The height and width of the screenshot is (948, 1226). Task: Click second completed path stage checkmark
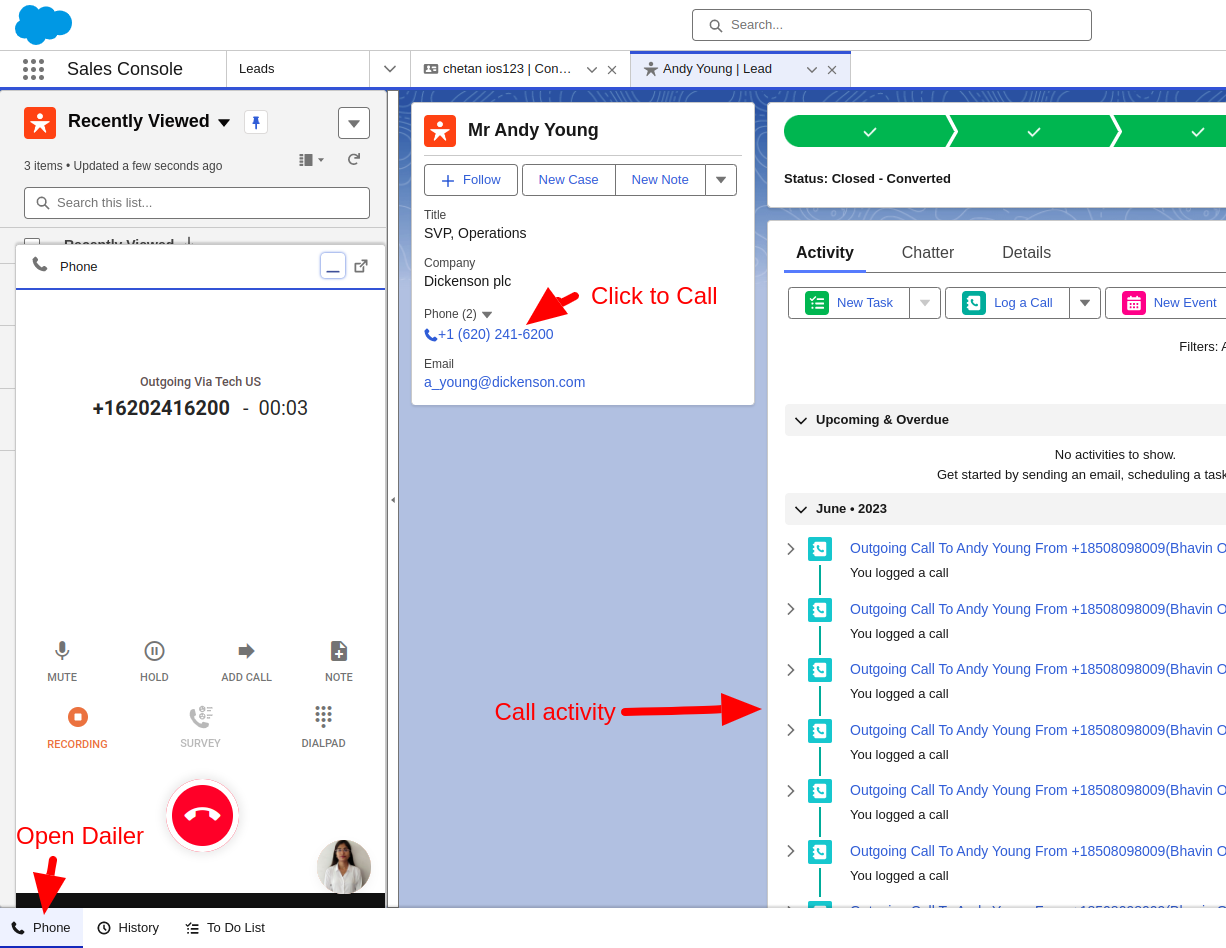1034,131
